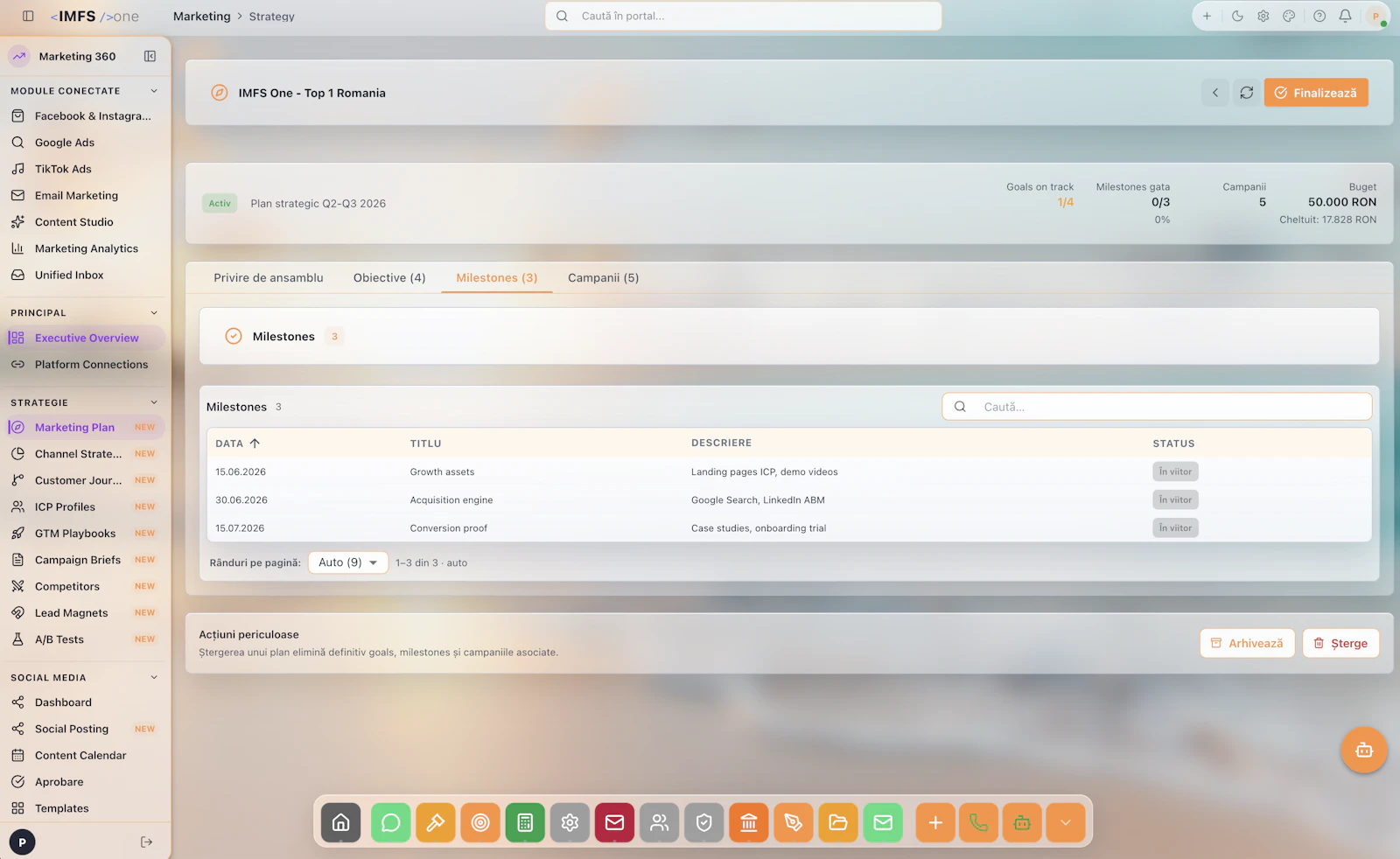Open the green calculator dock icon
This screenshot has height=859, width=1400.
click(525, 822)
